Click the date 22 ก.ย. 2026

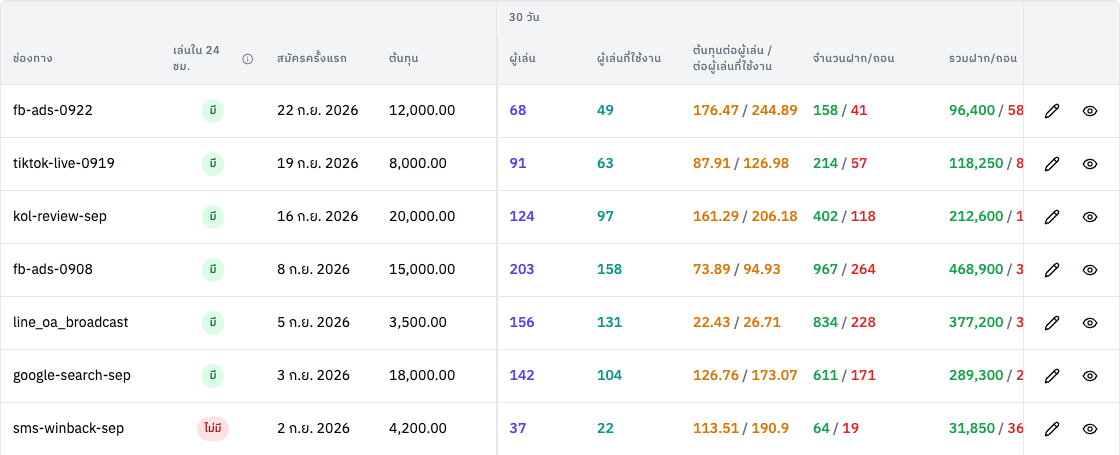(318, 111)
